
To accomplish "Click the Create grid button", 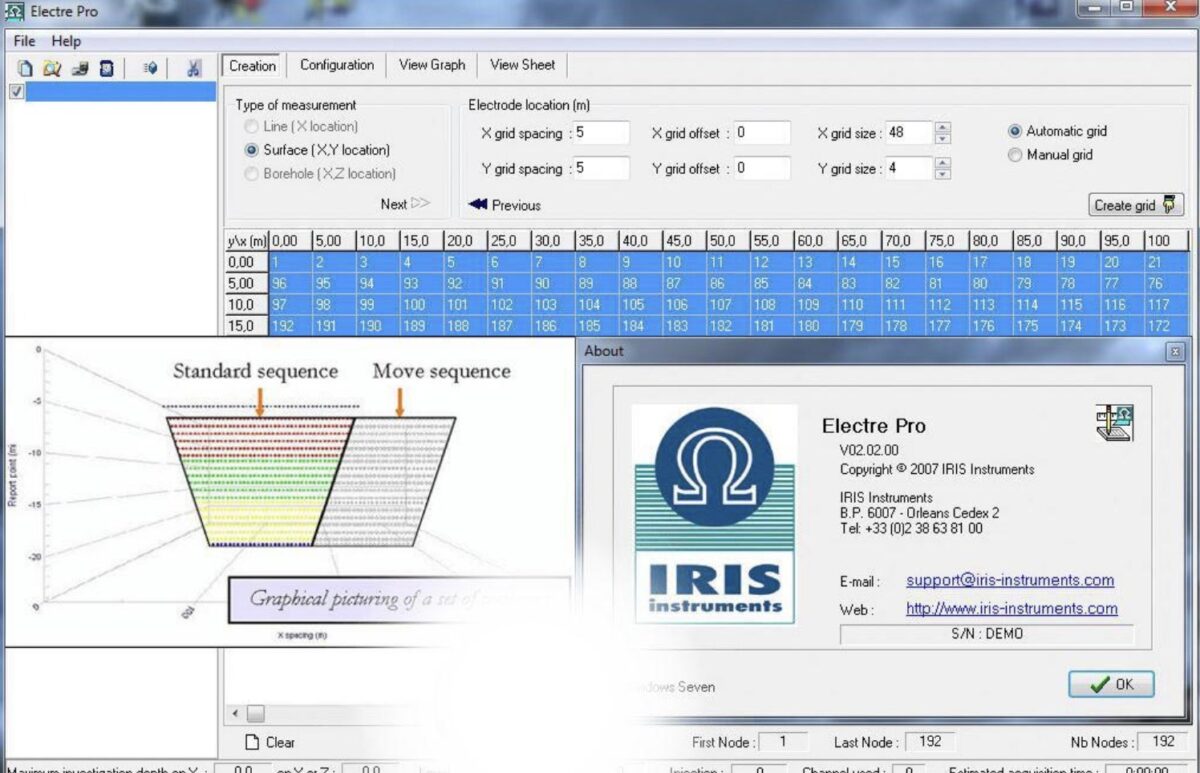I will click(x=1136, y=205).
